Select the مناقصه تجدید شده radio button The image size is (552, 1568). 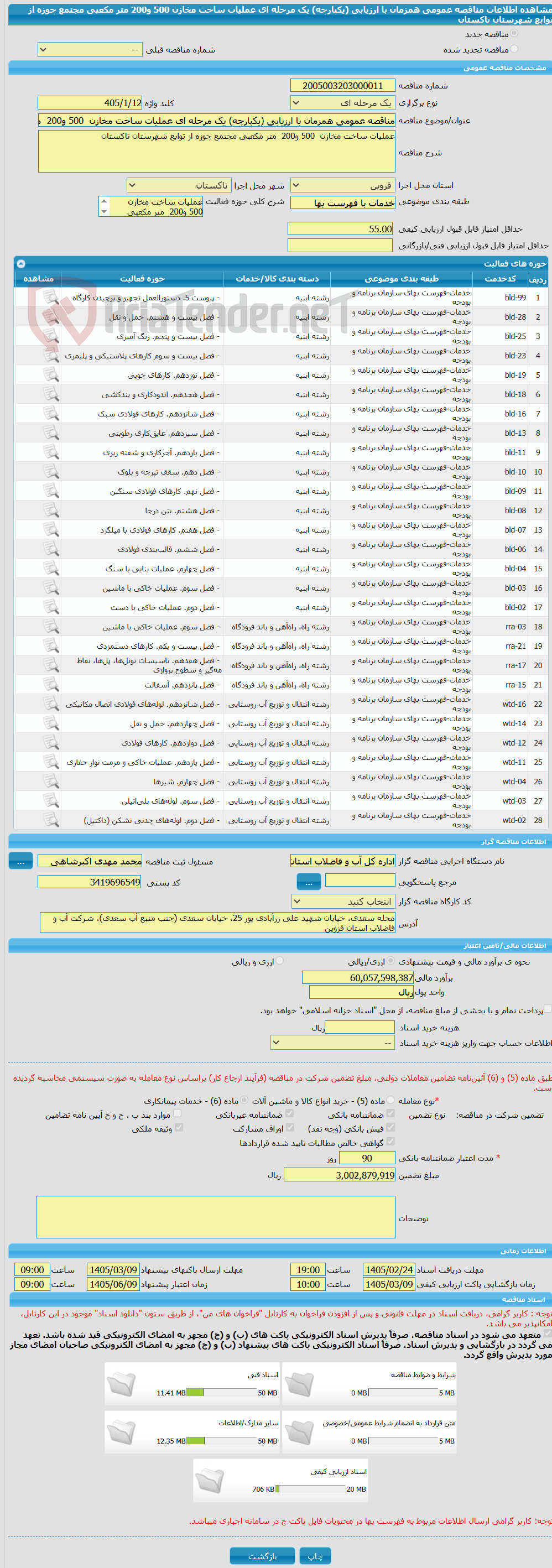[x=514, y=49]
